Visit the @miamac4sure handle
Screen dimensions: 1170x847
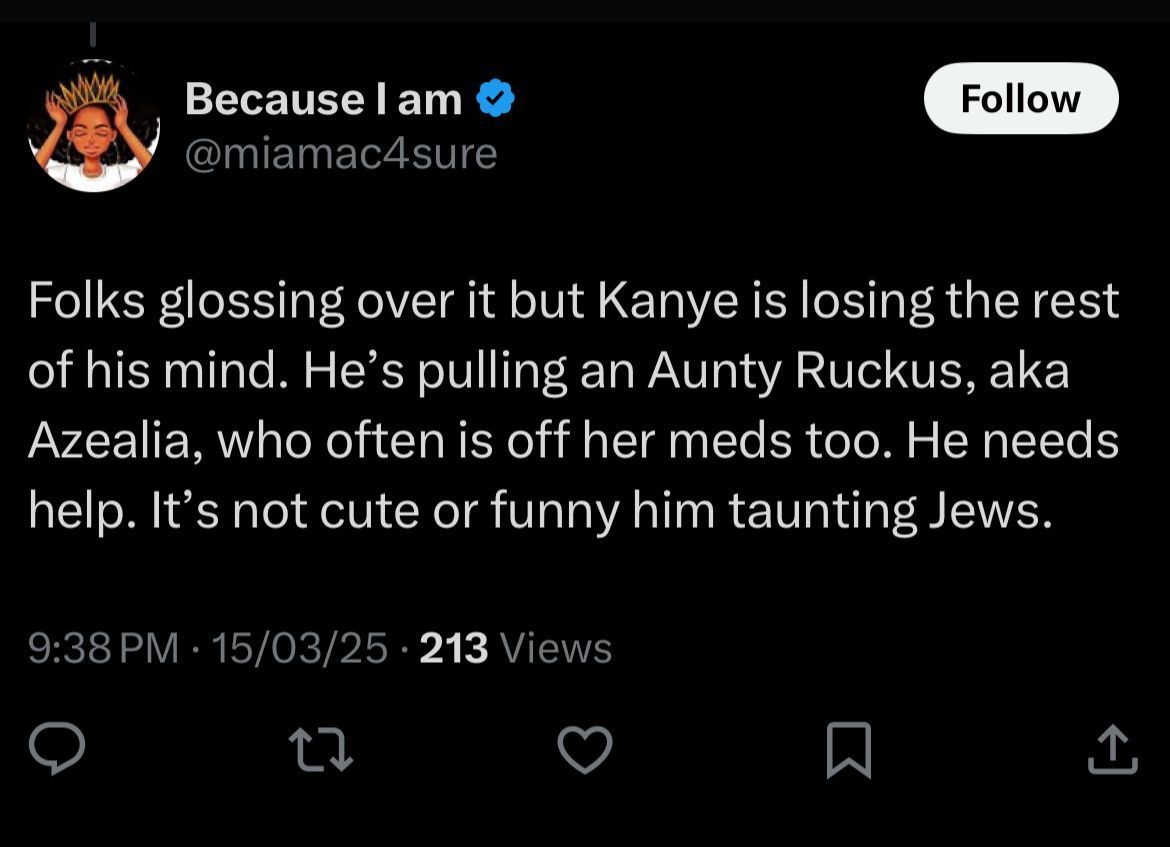[341, 153]
